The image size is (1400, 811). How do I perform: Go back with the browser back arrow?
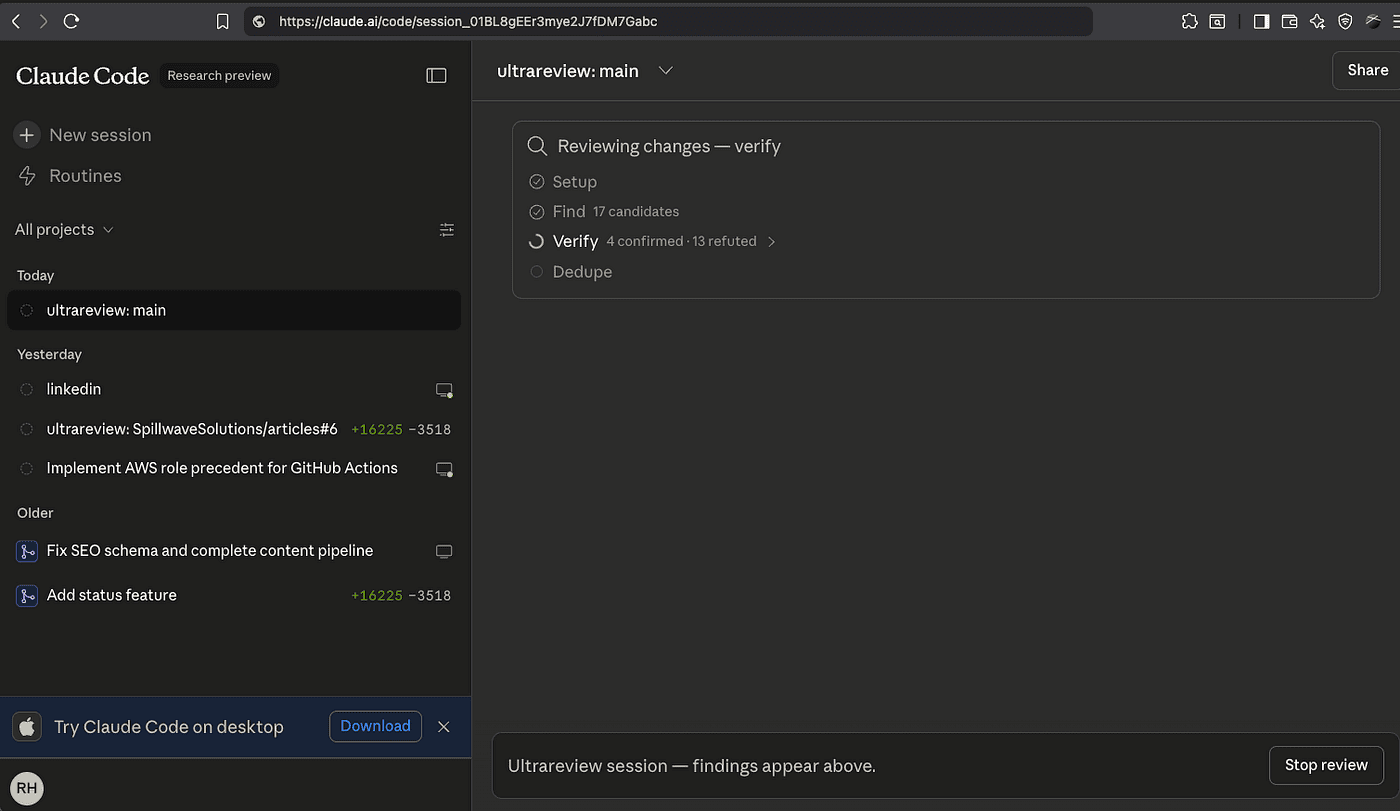point(17,21)
